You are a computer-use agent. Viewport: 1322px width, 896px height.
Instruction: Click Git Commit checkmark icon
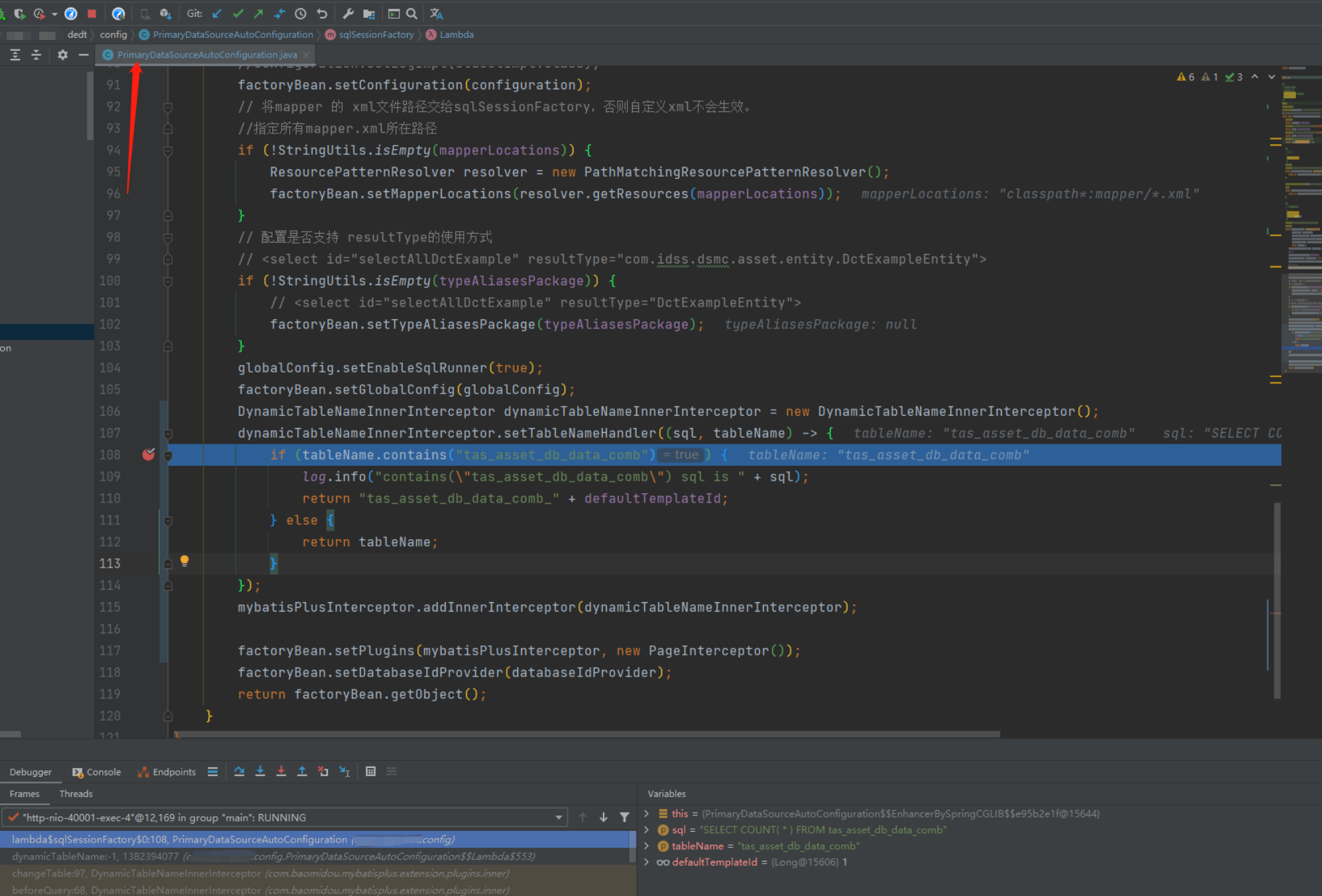(238, 14)
